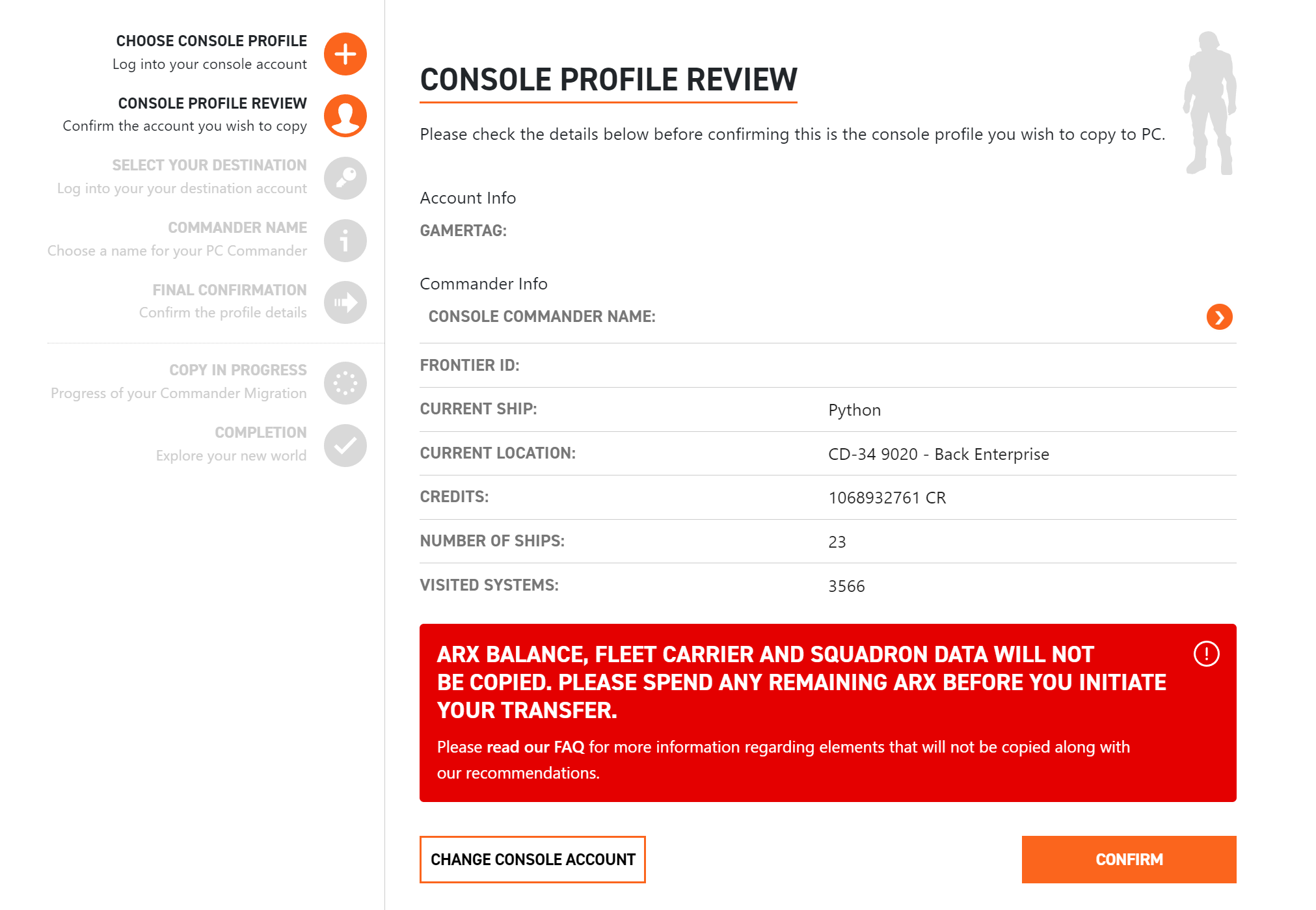Select the Choose Console Profile step label

pyautogui.click(x=211, y=41)
